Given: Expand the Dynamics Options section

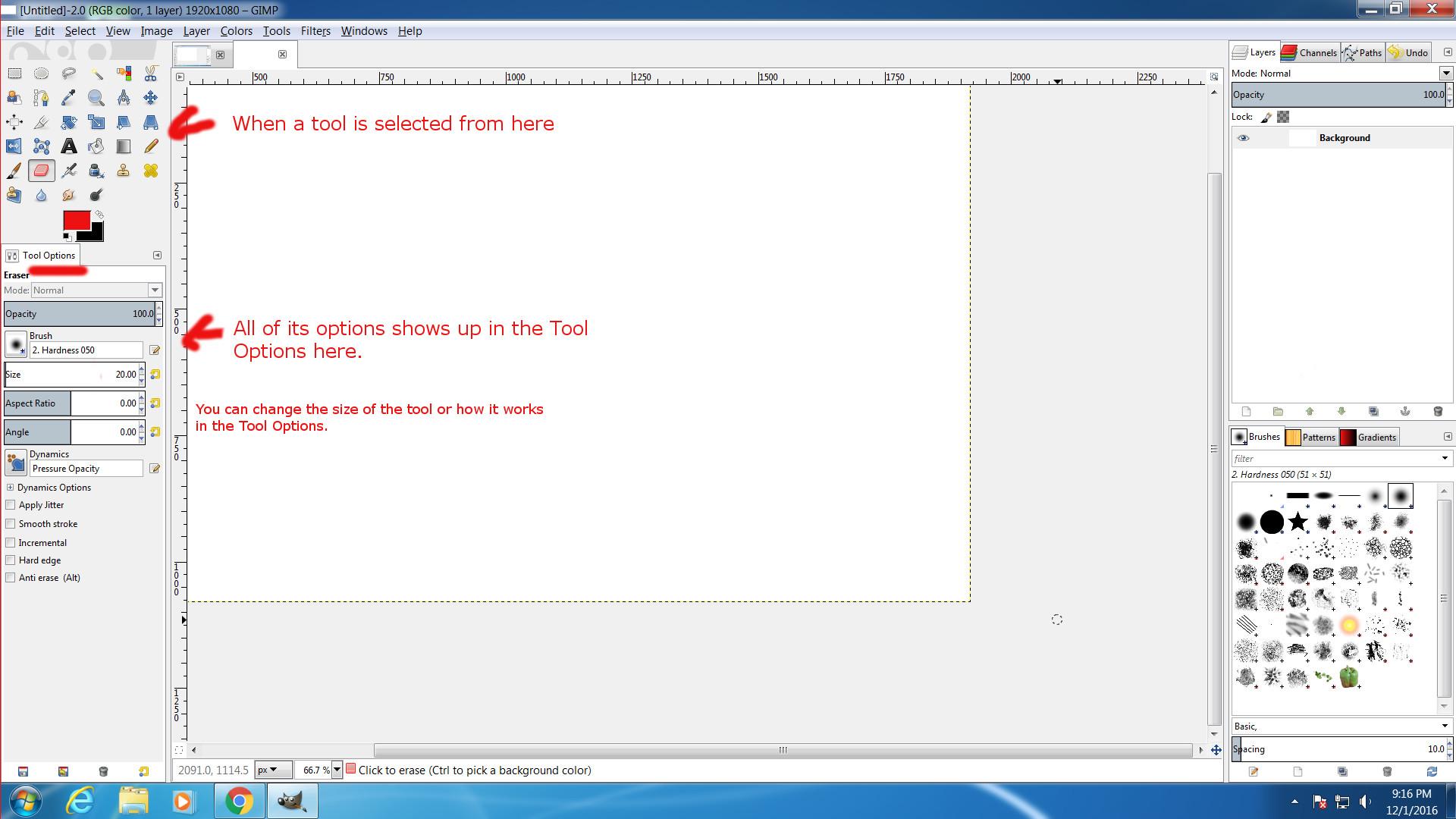Looking at the screenshot, I should click(11, 488).
